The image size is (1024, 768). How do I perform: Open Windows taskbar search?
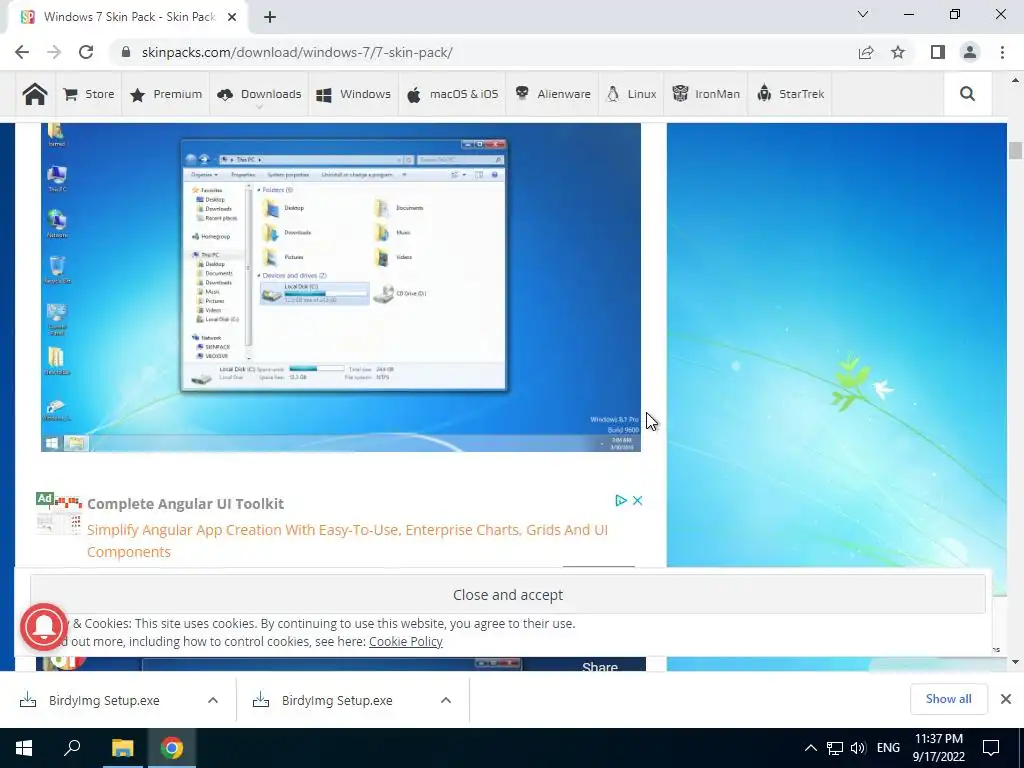(x=72, y=748)
